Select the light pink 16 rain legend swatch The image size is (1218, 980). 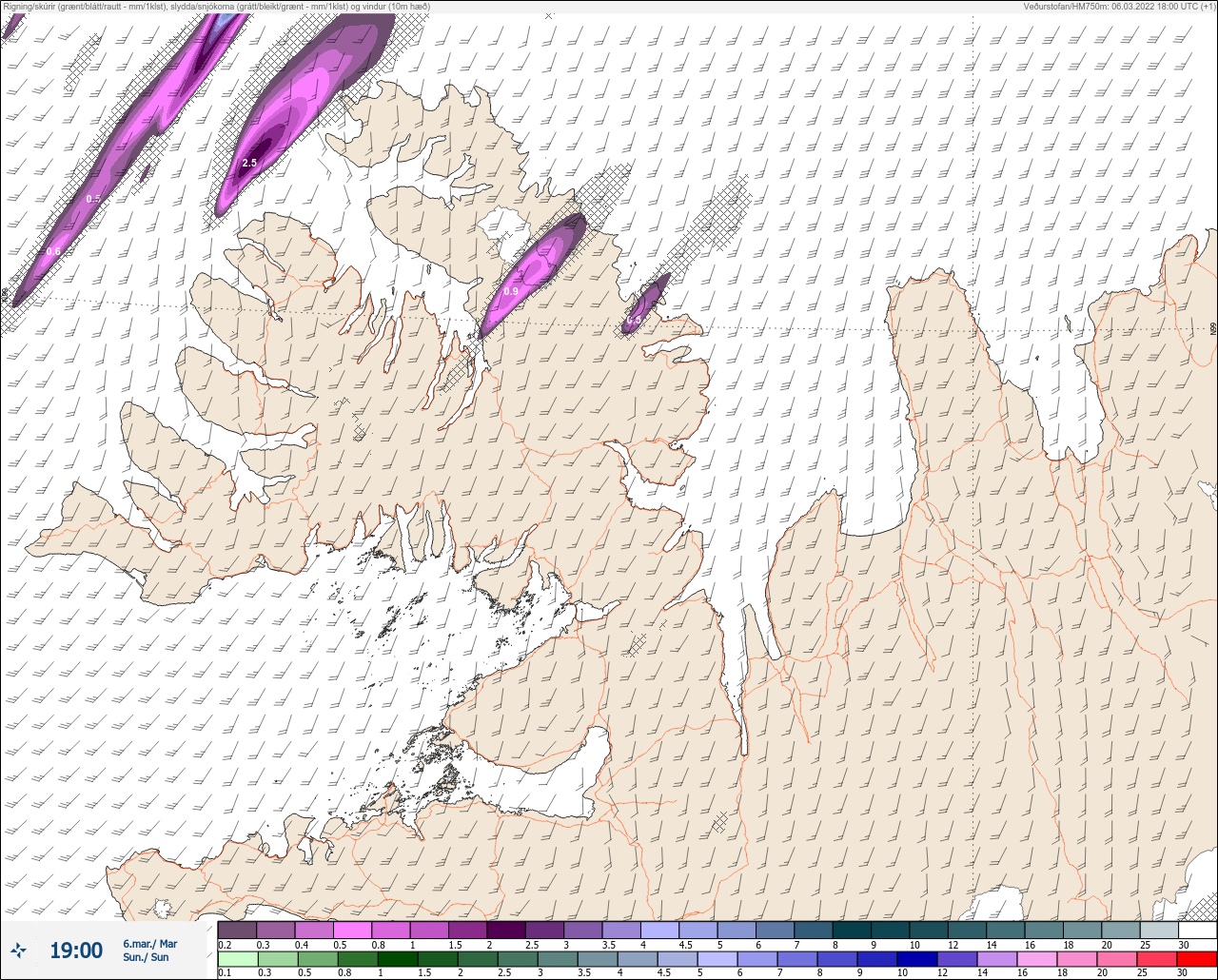pos(1037,958)
